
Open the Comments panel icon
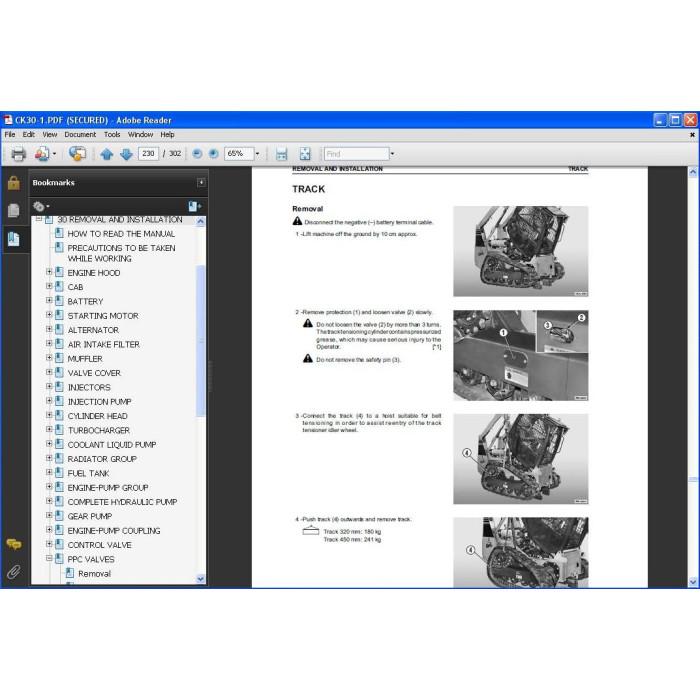(14, 544)
